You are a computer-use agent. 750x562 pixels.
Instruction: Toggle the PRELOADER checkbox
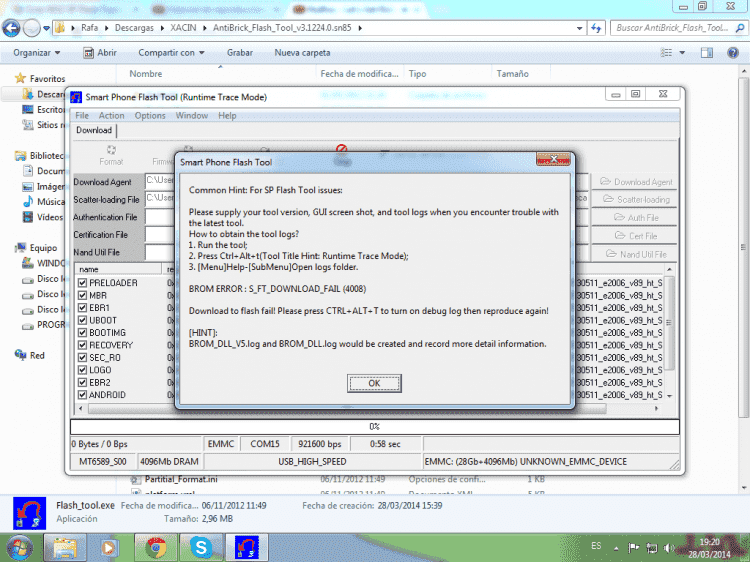[x=82, y=283]
